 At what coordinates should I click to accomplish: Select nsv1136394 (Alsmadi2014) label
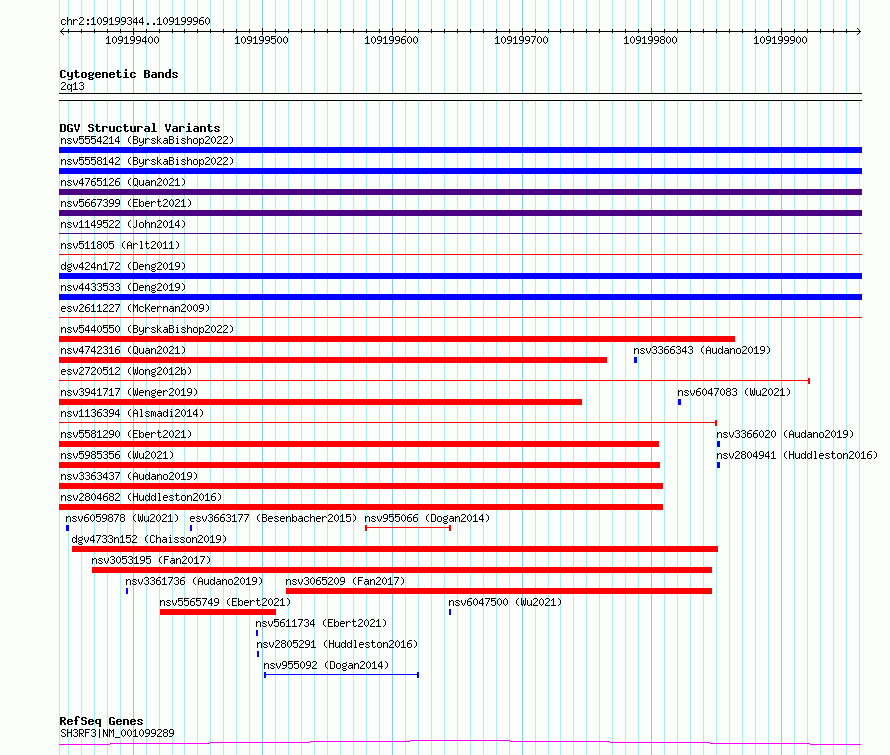132,413
